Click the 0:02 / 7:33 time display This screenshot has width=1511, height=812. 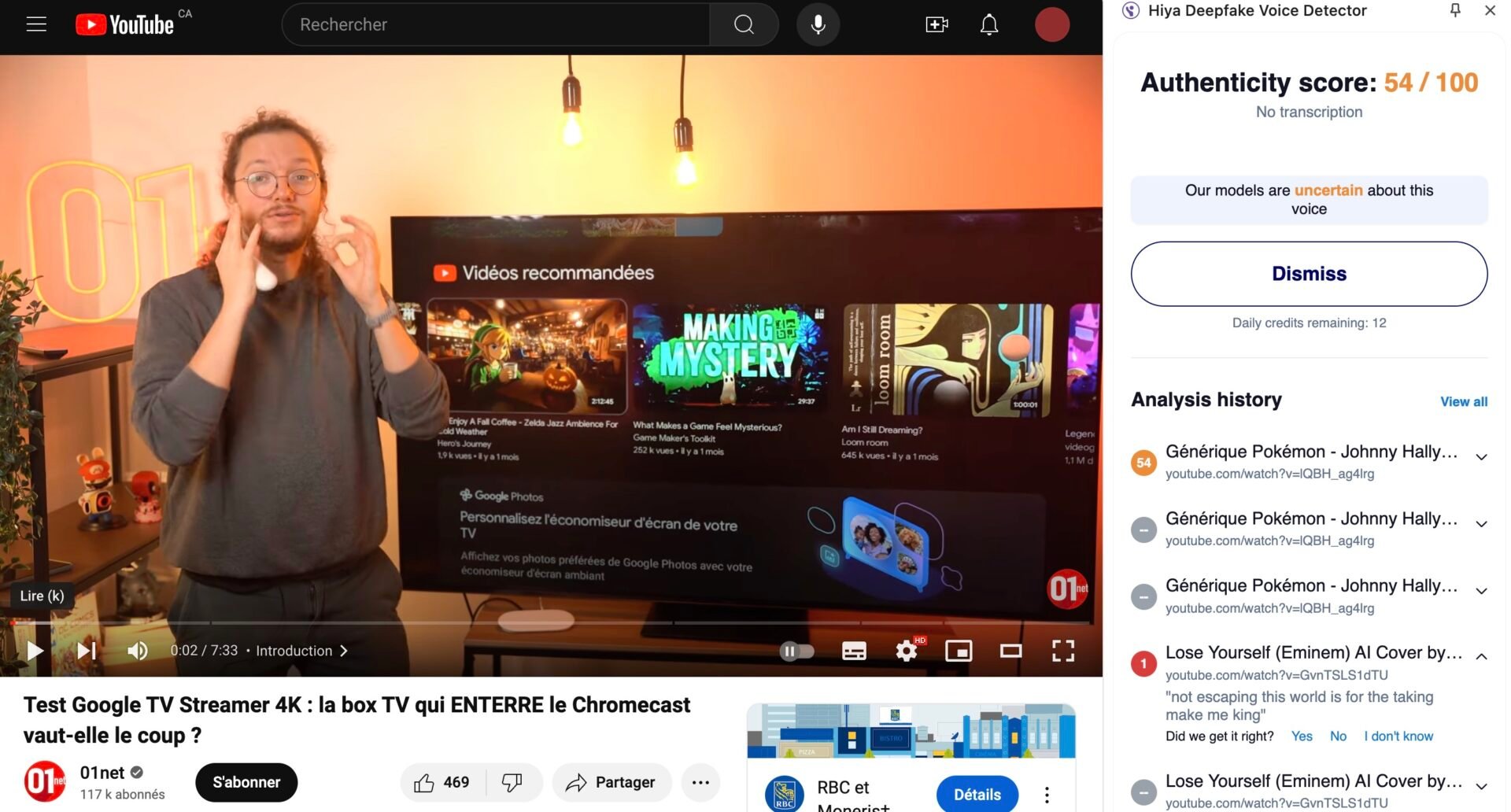pyautogui.click(x=204, y=651)
